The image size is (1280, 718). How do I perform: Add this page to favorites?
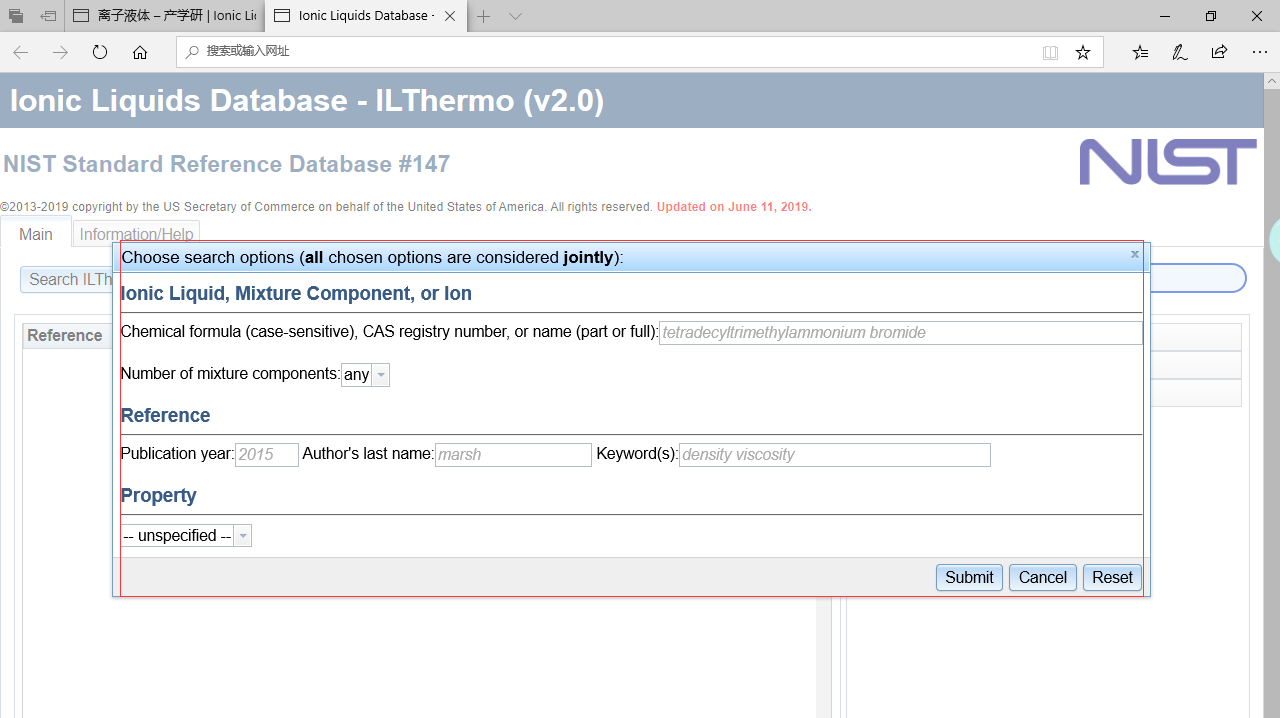(x=1083, y=53)
